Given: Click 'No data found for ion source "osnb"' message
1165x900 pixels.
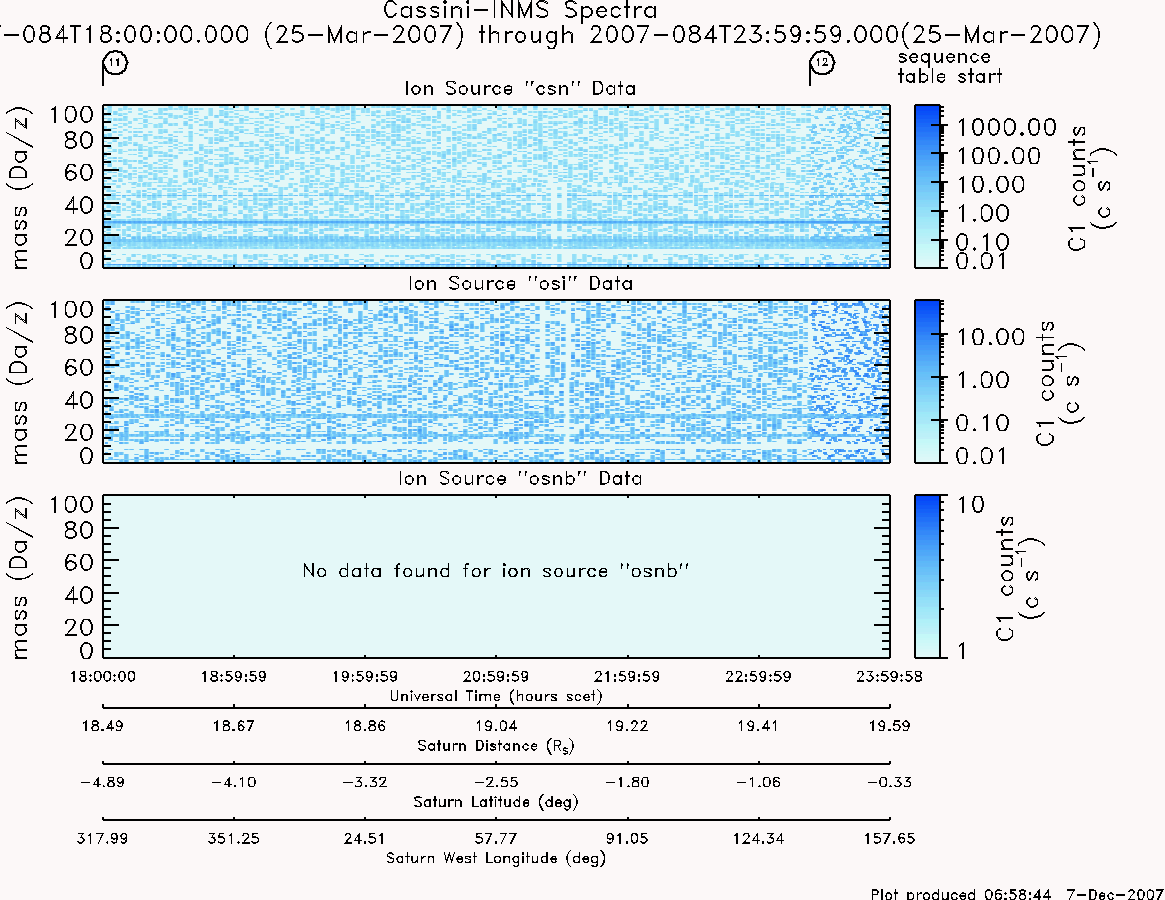Looking at the screenshot, I should [496, 571].
